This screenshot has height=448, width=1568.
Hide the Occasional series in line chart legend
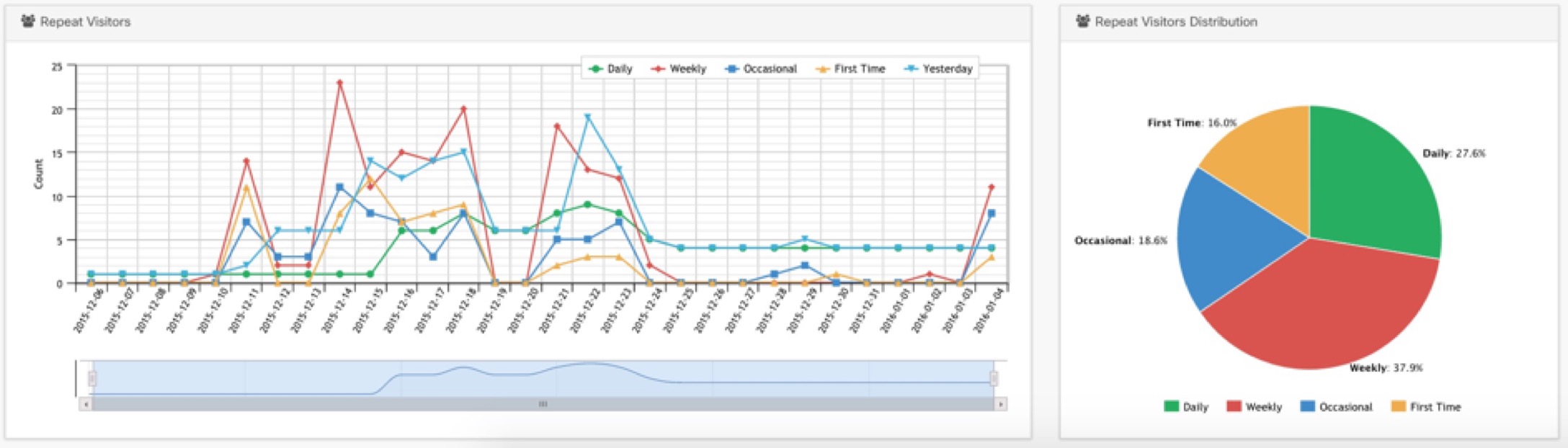[762, 69]
